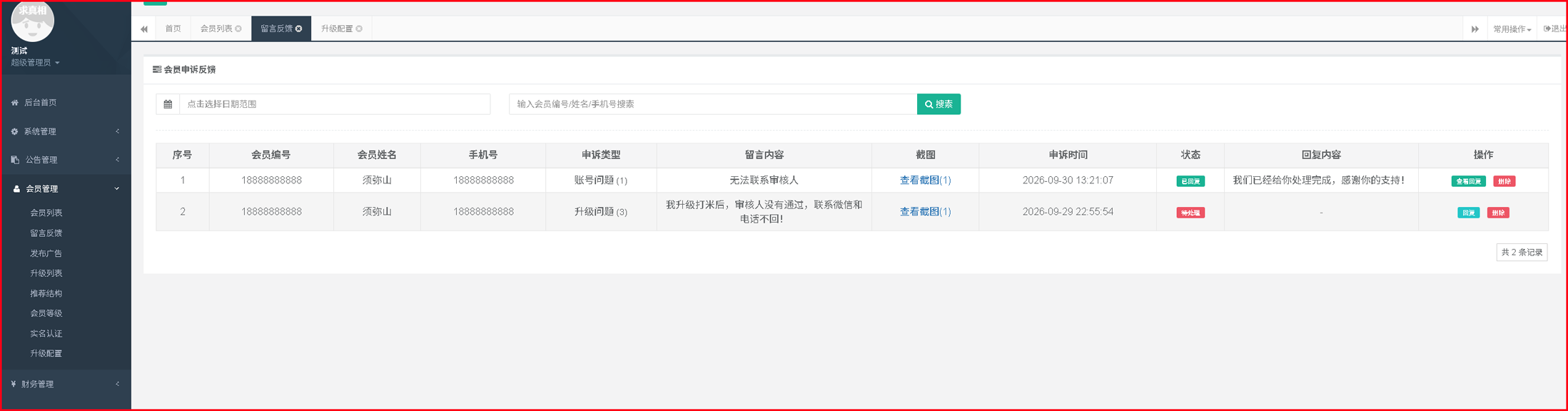Viewport: 1568px width, 411px height.
Task: Open 会员等级 in the sidebar submenu
Action: [46, 313]
